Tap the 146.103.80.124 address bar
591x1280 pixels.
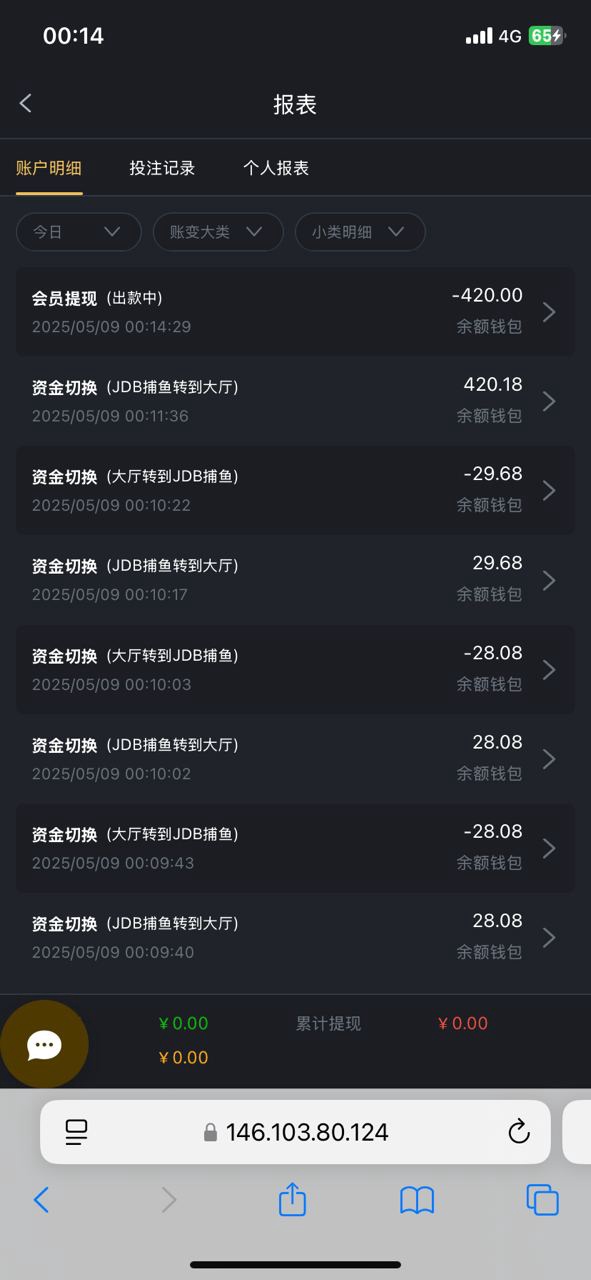[x=295, y=1132]
